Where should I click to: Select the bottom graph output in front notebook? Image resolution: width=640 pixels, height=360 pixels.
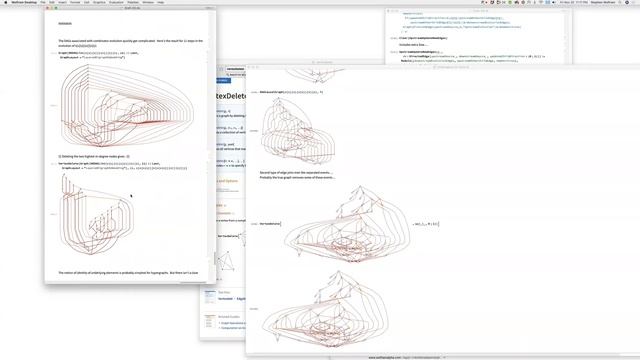click(325, 309)
